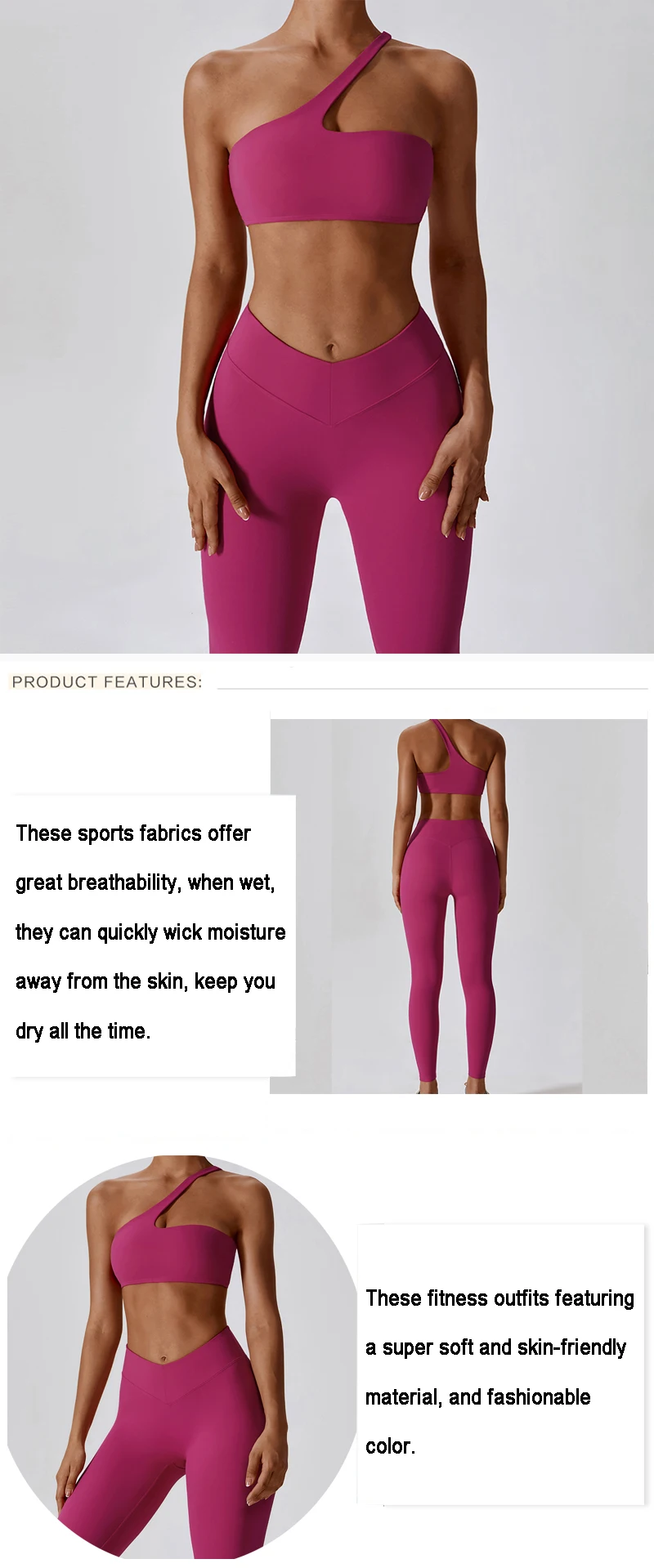The width and height of the screenshot is (654, 1568).
Task: Click the front view main product photo
Action: point(327,327)
